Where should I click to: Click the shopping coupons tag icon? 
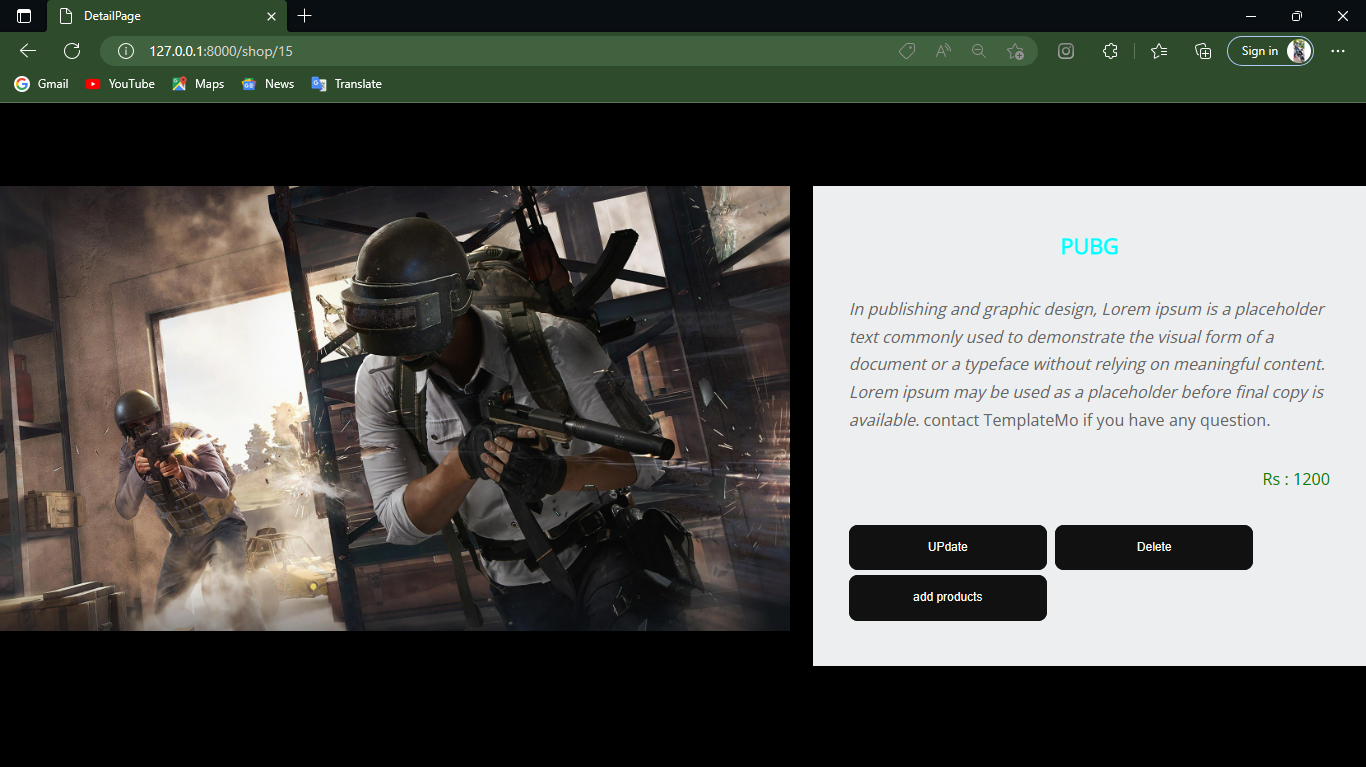tap(906, 51)
